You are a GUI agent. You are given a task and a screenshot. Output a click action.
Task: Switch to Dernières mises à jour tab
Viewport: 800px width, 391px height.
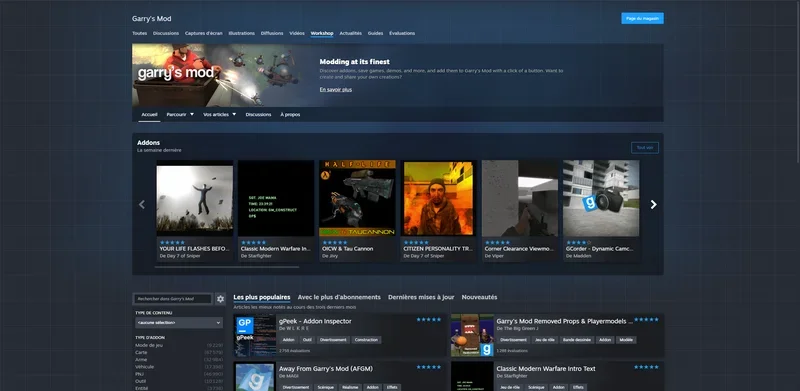click(421, 297)
